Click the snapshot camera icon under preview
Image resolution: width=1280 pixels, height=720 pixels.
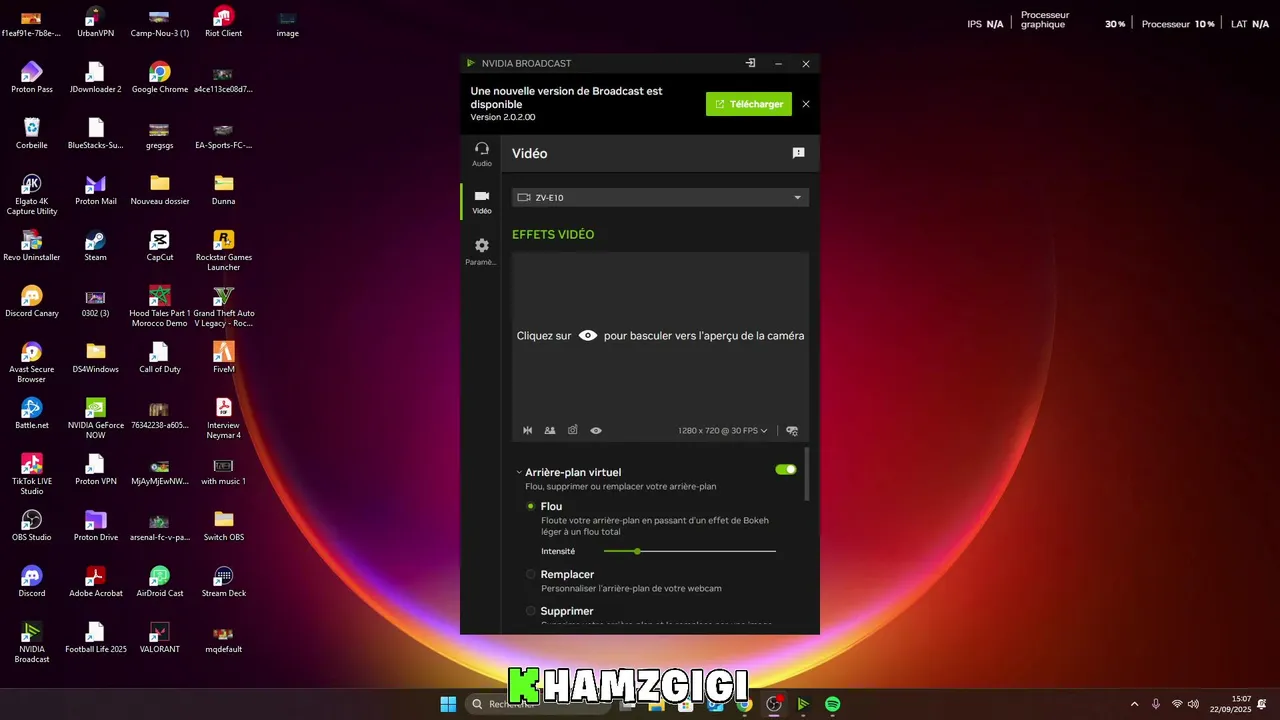pos(573,431)
